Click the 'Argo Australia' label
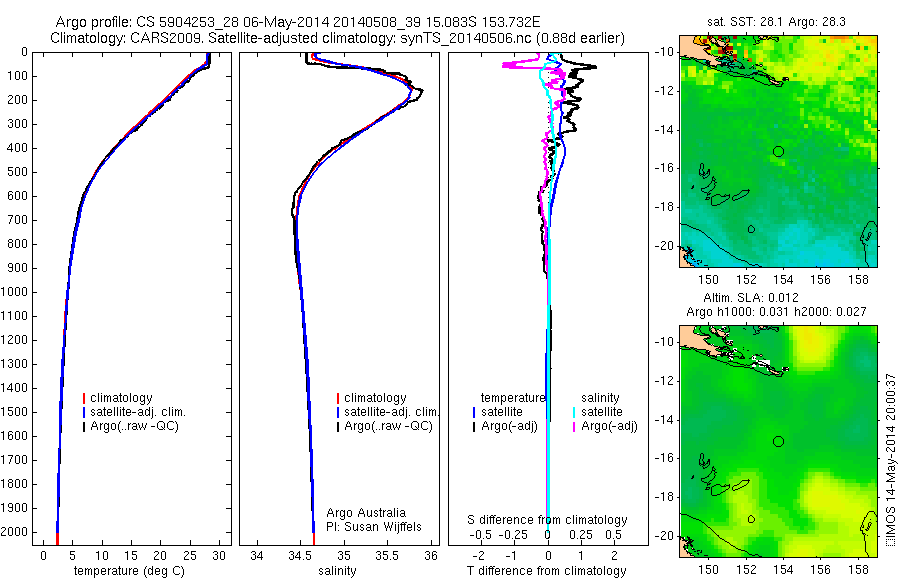The width and height of the screenshot is (900, 580). [366, 513]
